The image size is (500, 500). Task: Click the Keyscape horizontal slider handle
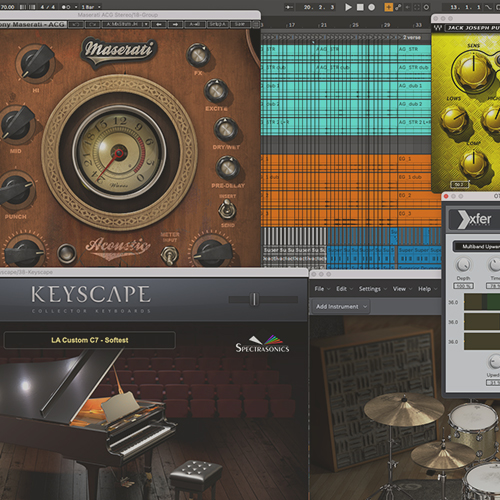(254, 299)
